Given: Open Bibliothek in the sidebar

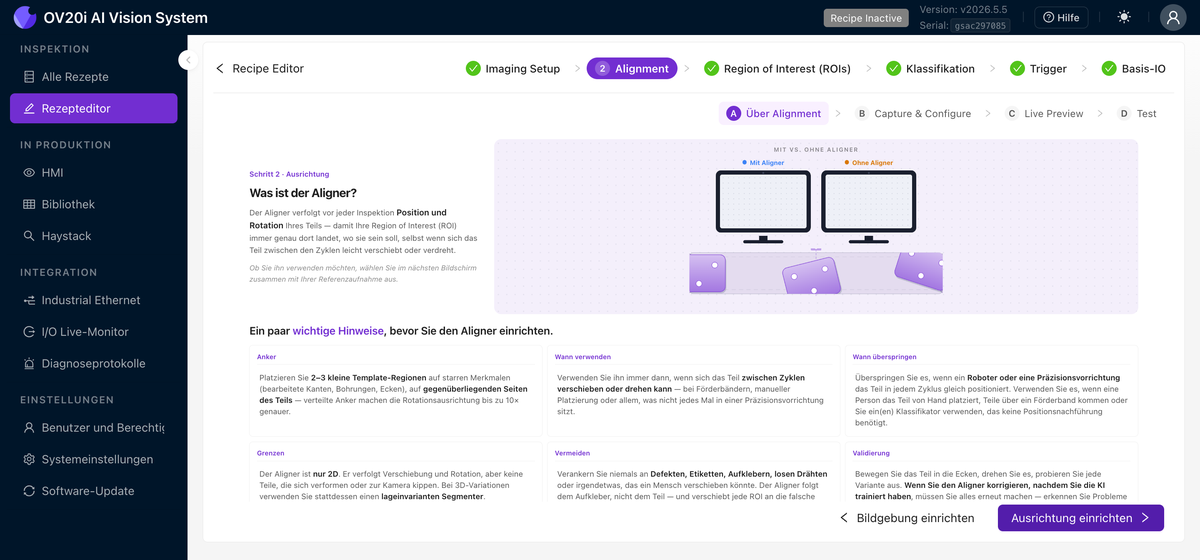Looking at the screenshot, I should click(94, 204).
